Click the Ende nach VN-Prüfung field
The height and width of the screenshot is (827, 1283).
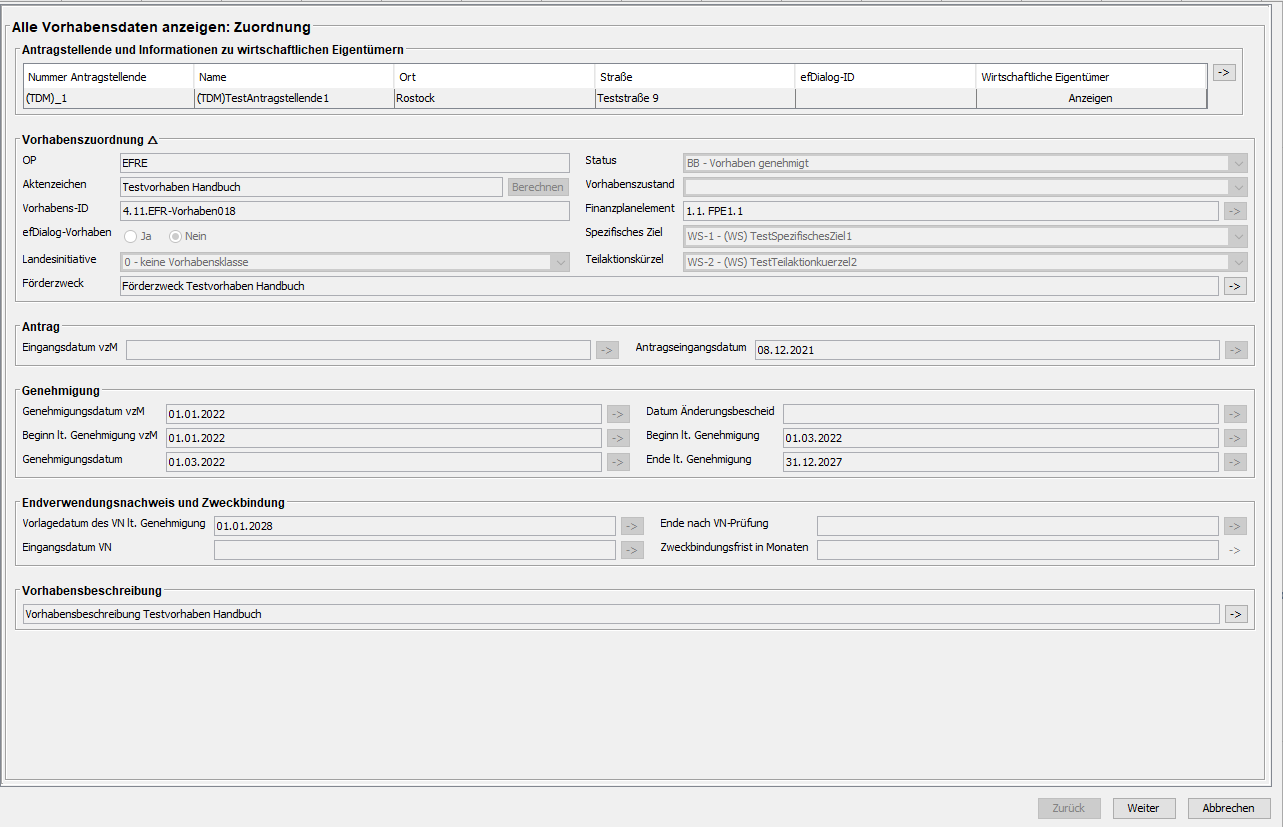1017,526
